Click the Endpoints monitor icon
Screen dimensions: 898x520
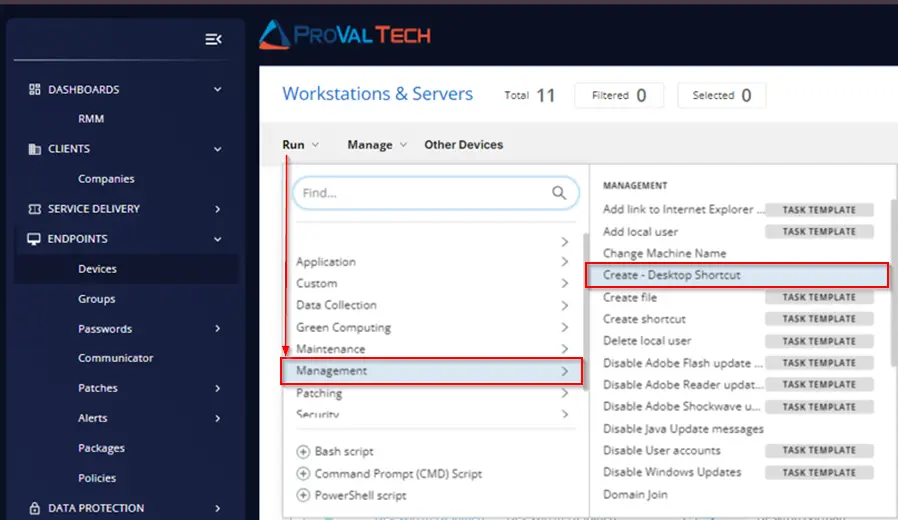pos(34,239)
